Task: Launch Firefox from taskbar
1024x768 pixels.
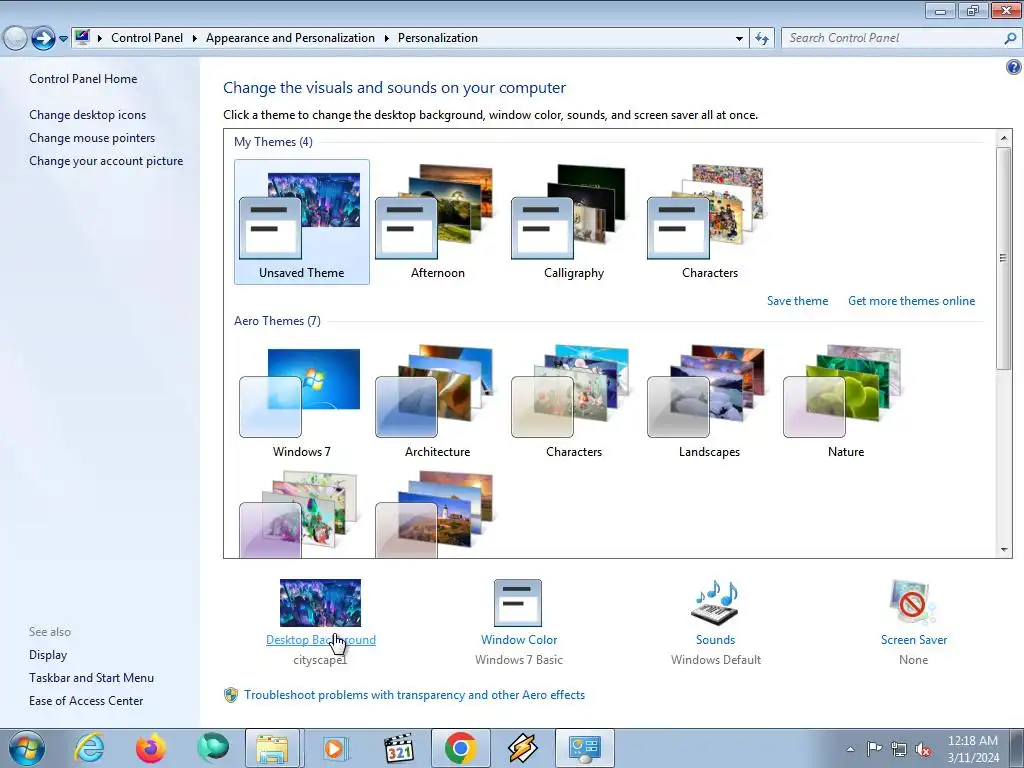Action: [151, 748]
